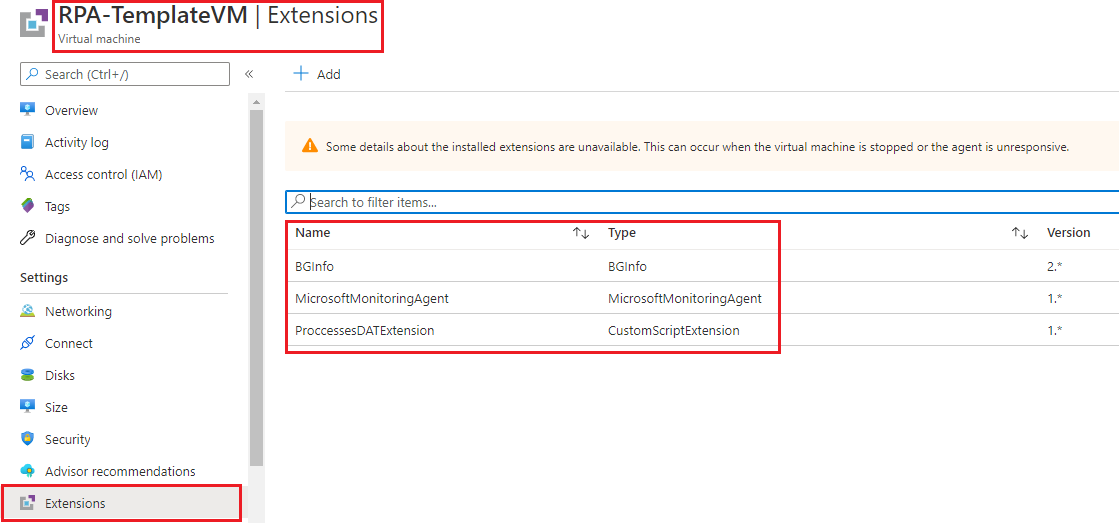The width and height of the screenshot is (1119, 523).
Task: Click the Advisor recommendations cloud icon
Action: click(28, 471)
